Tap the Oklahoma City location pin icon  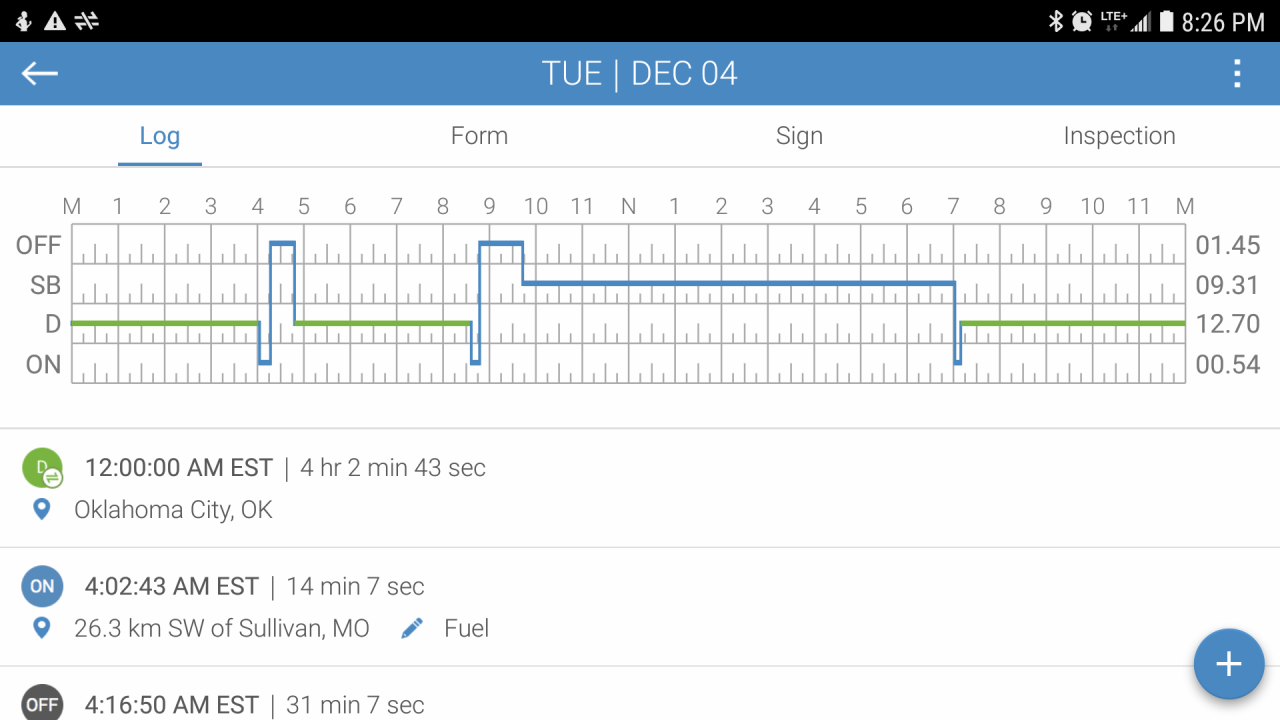click(x=42, y=510)
